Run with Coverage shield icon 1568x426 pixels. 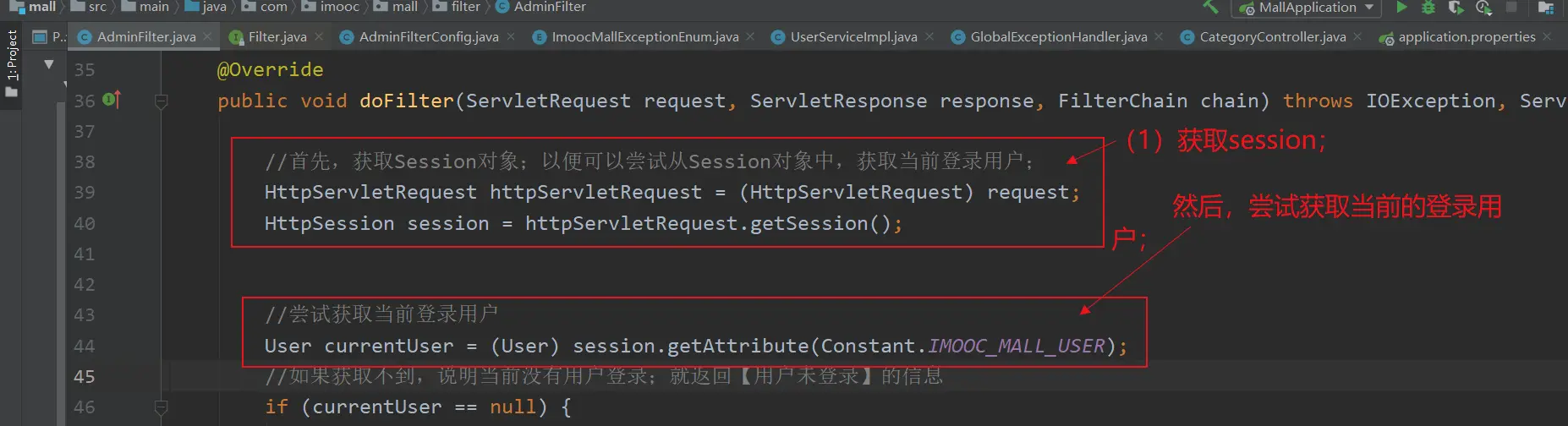(1456, 8)
